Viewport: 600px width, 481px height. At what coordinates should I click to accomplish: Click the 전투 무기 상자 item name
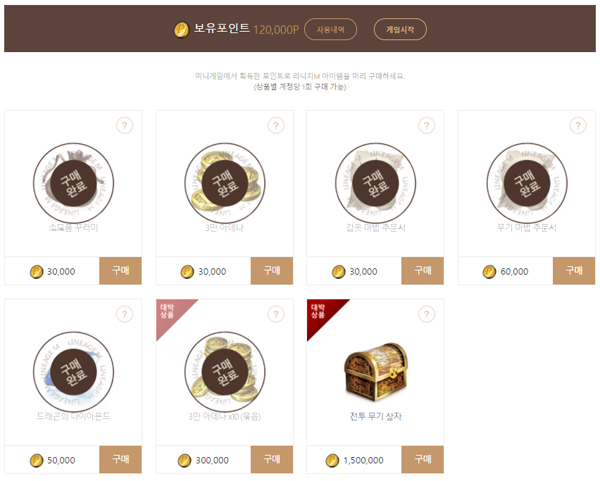[x=376, y=416]
